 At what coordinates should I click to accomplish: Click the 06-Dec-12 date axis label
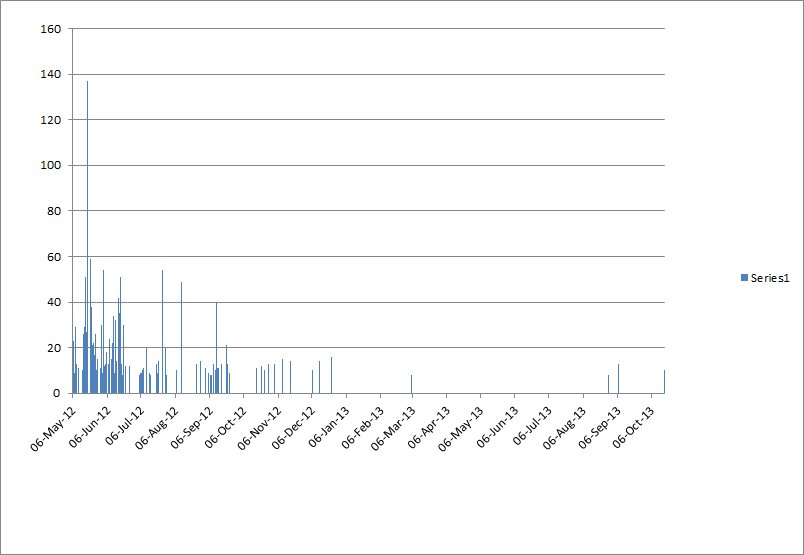click(293, 427)
